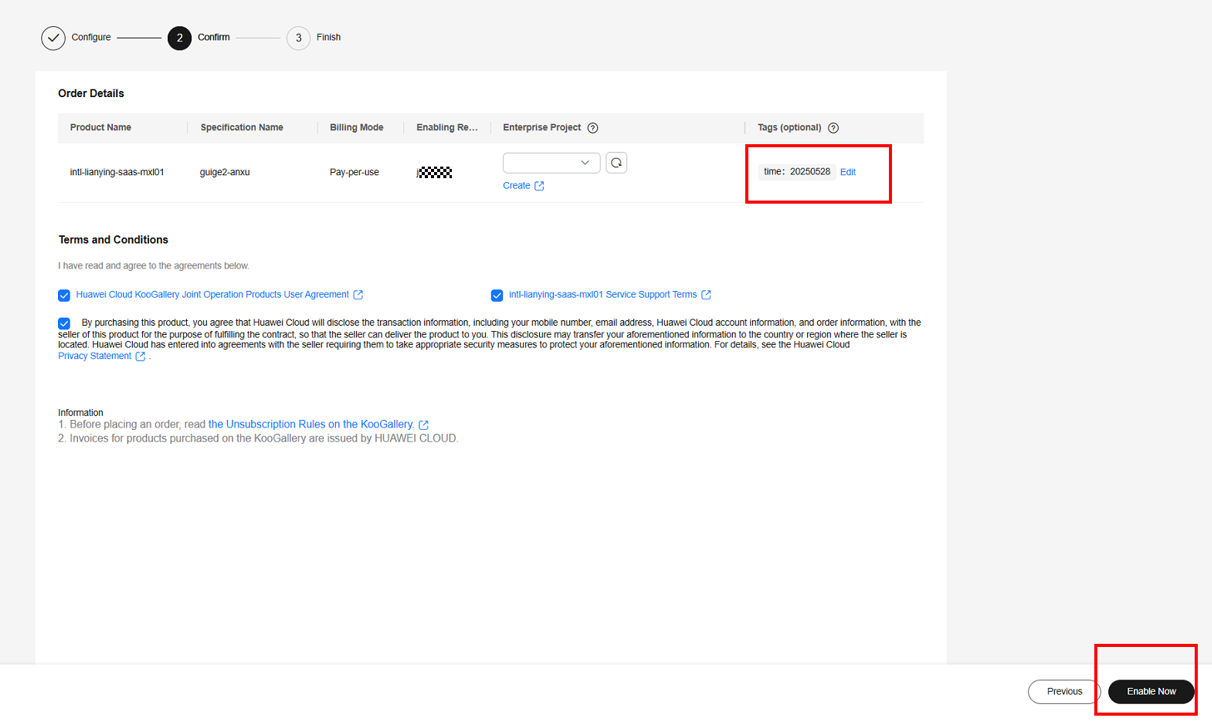Click the Tags (optional) header text
The height and width of the screenshot is (723, 1212).
tap(789, 128)
